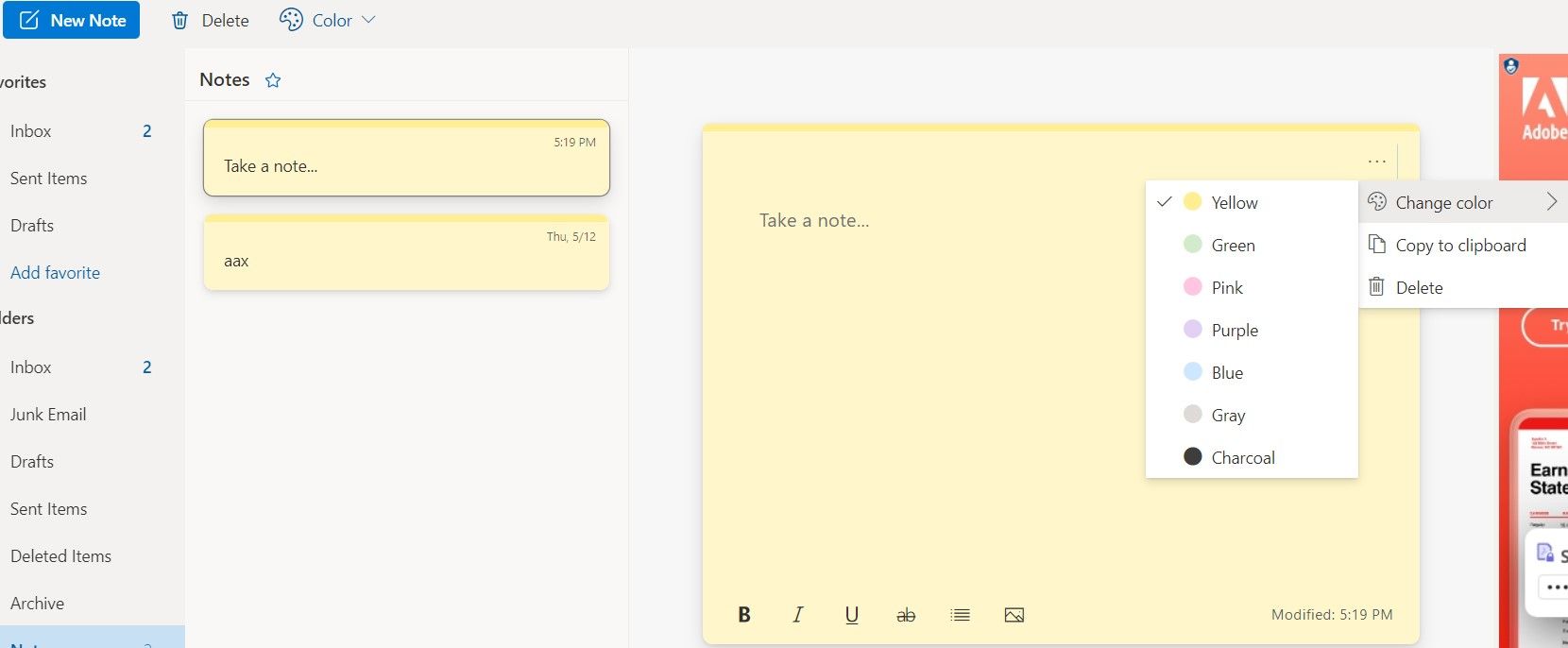
Task: Click the New Note button
Action: pos(71,20)
